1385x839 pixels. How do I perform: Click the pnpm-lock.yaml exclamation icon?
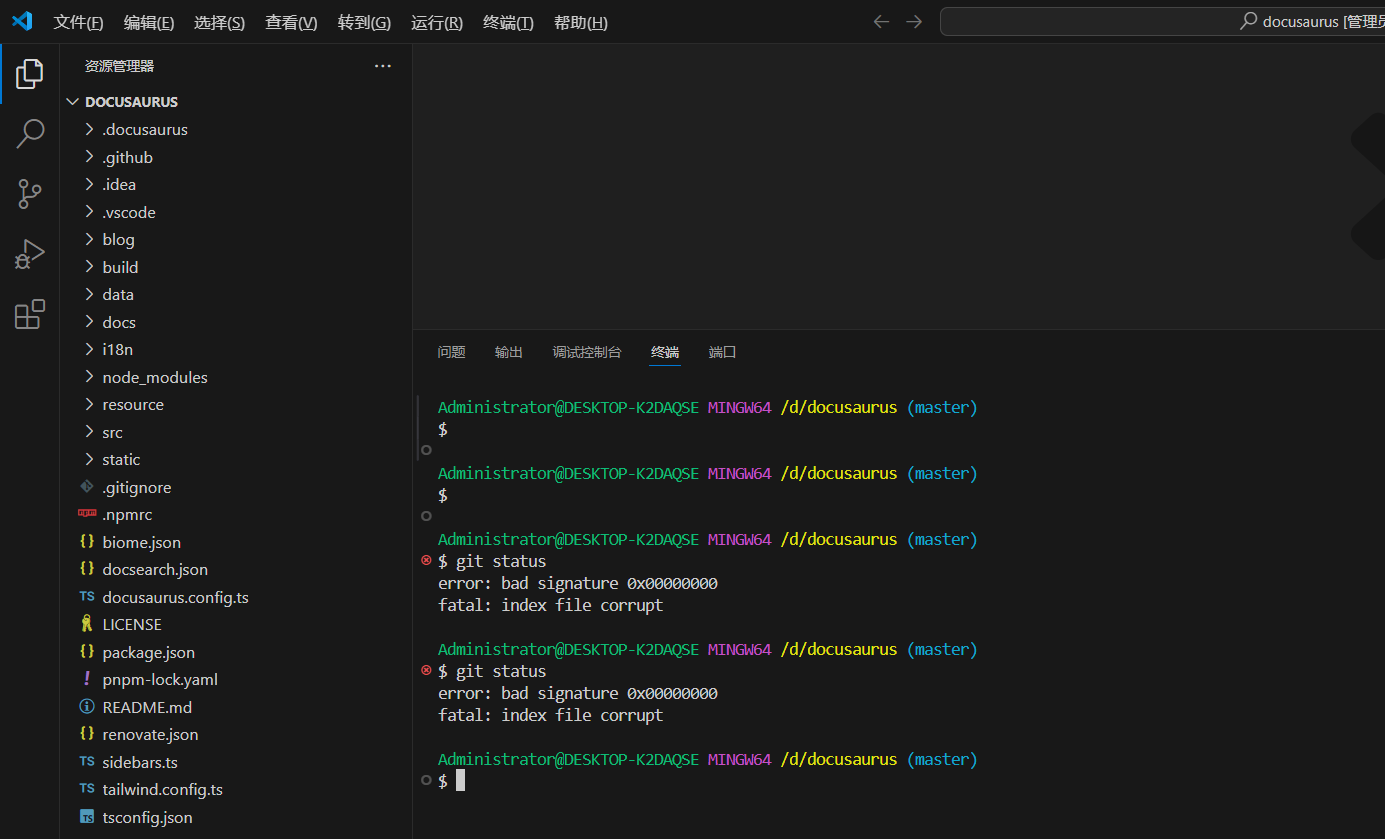coord(87,679)
